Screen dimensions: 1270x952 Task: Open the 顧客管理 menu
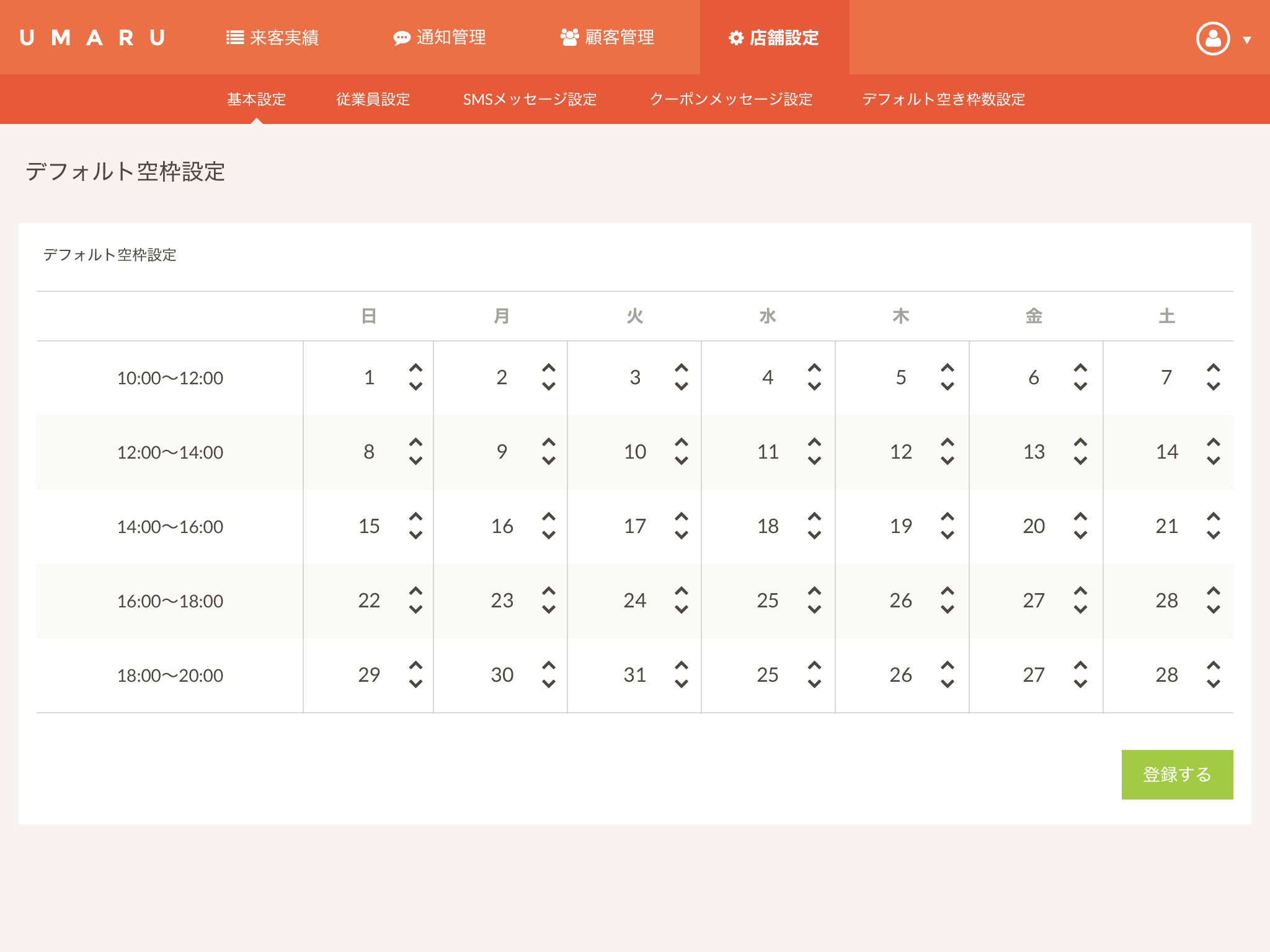pos(607,38)
